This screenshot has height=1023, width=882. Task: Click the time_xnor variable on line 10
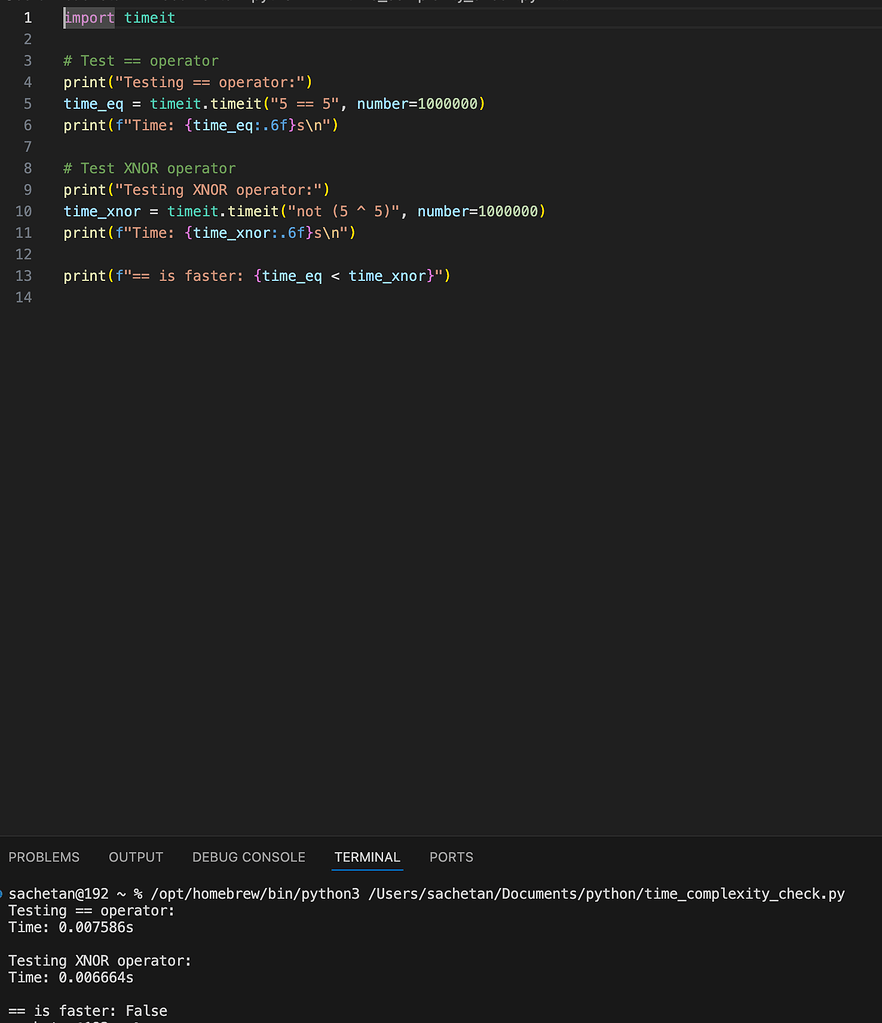click(102, 211)
